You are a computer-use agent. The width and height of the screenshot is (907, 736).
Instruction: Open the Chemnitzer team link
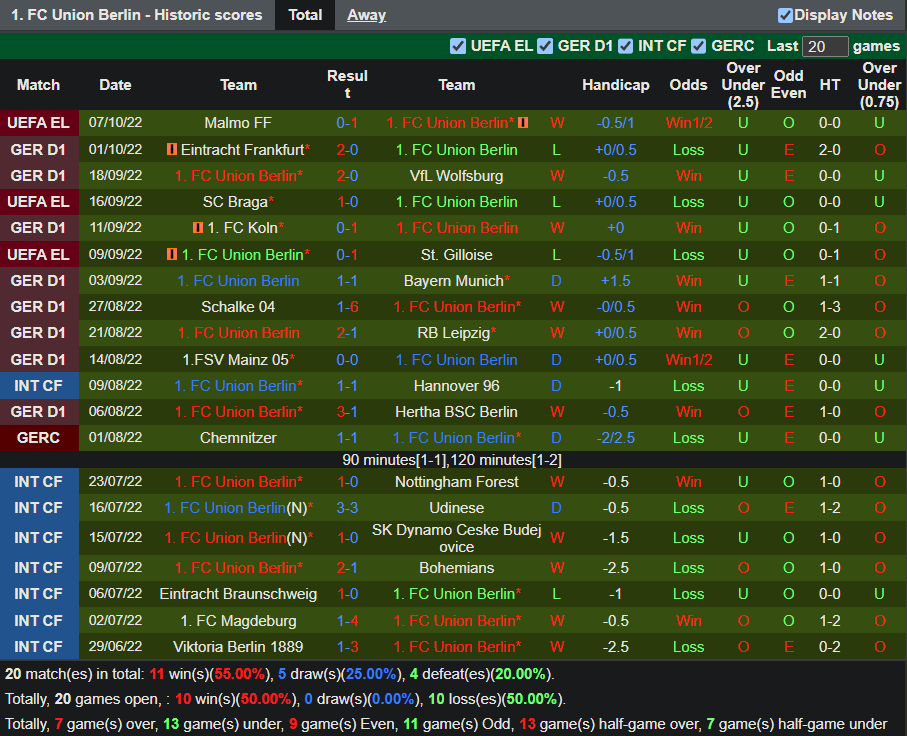(x=238, y=438)
